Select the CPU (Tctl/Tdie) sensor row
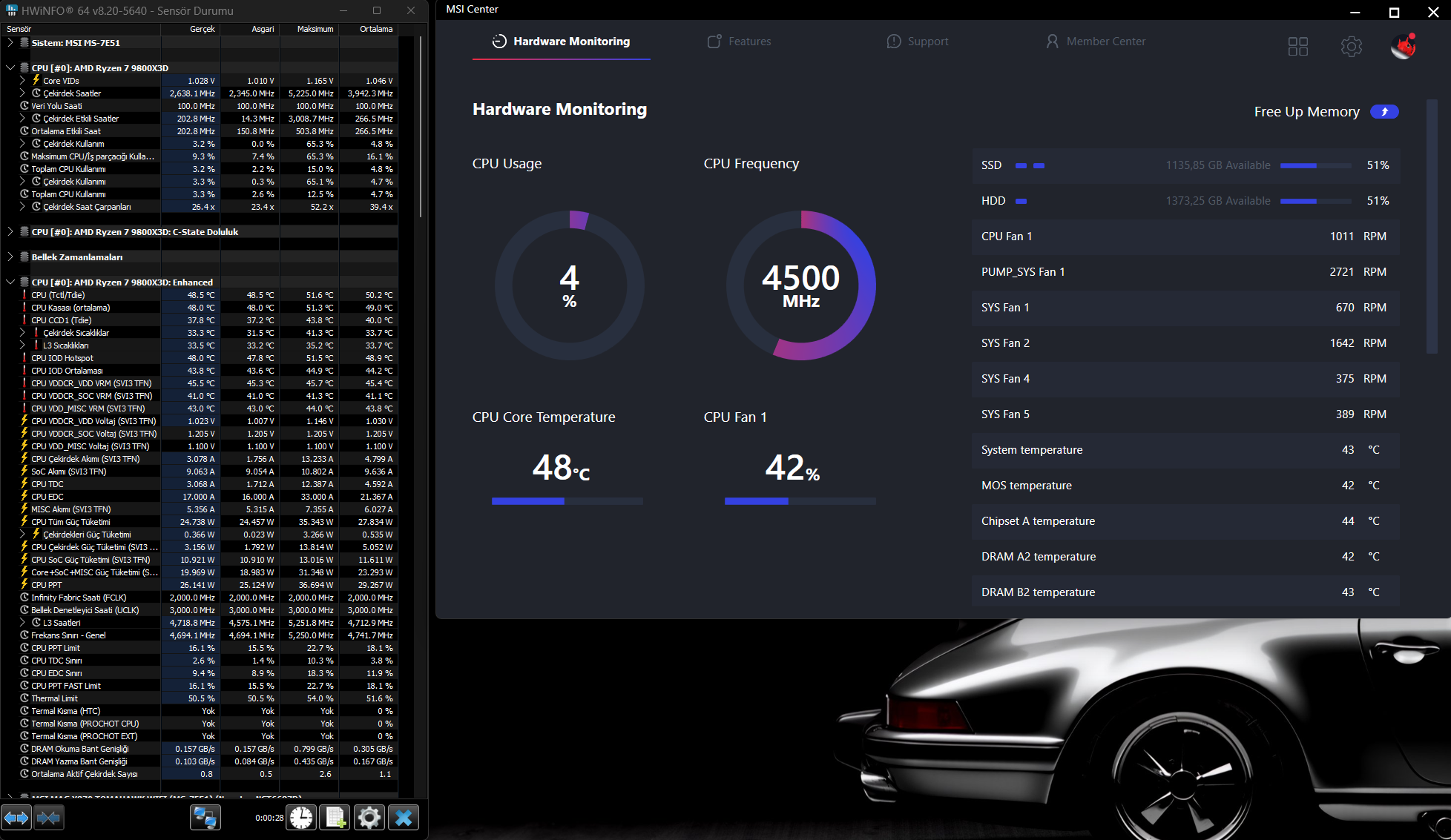Image resolution: width=1451 pixels, height=840 pixels. click(199, 294)
